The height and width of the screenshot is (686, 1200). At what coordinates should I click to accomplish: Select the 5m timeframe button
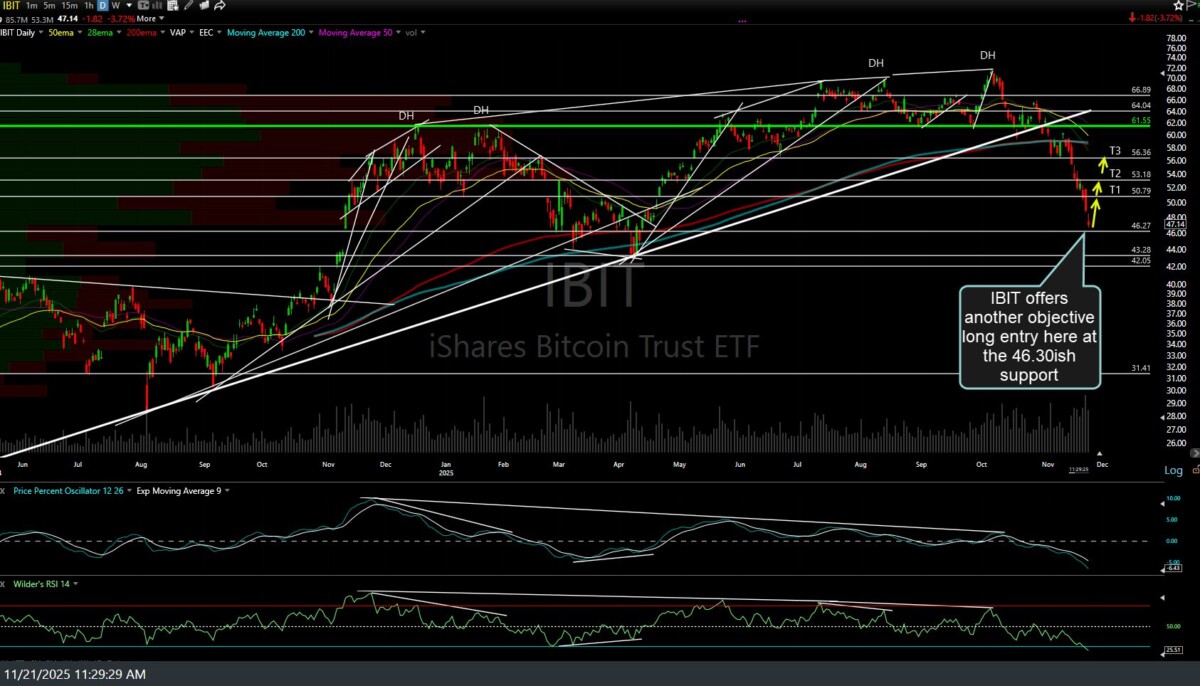(x=50, y=6)
